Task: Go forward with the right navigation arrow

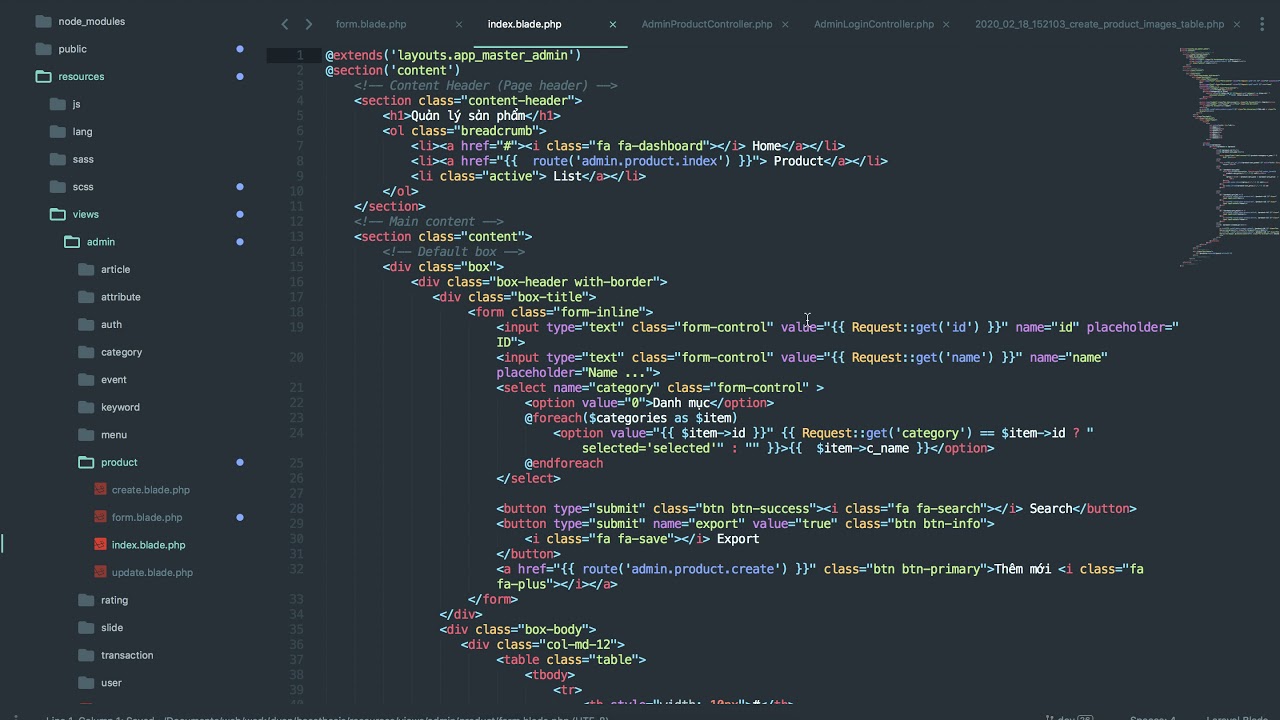Action: click(x=308, y=24)
